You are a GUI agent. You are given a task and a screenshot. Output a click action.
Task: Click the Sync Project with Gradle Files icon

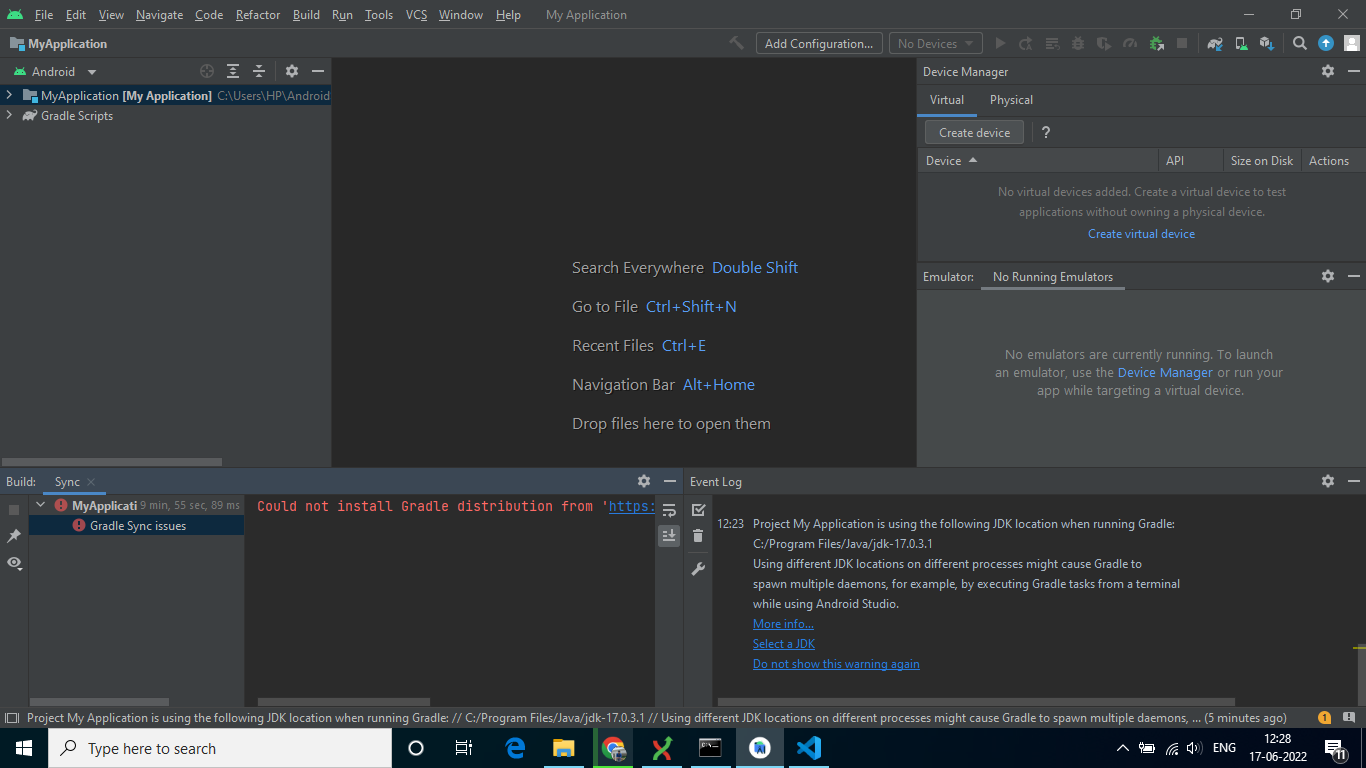click(1215, 44)
